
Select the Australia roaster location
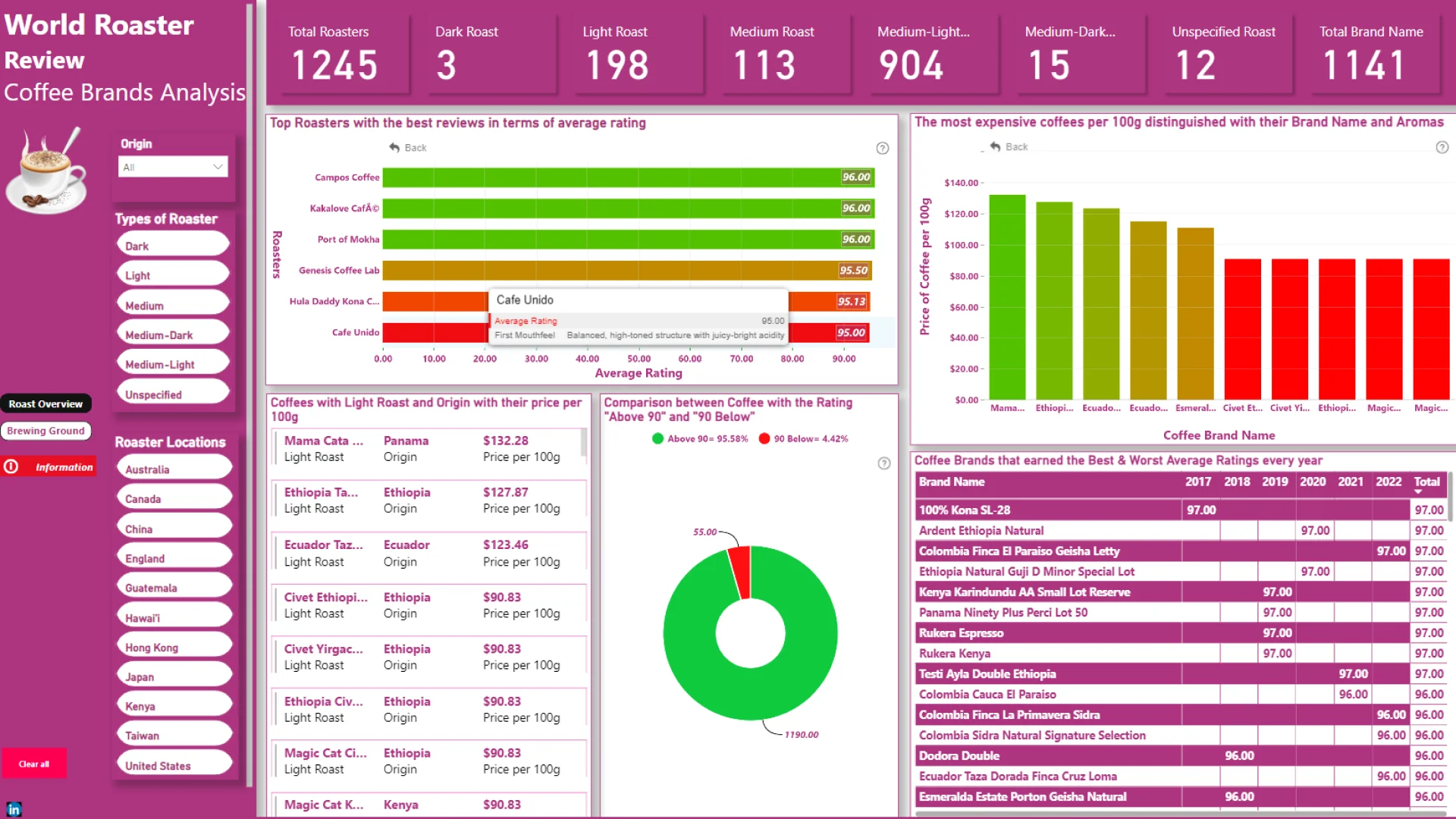coord(174,469)
